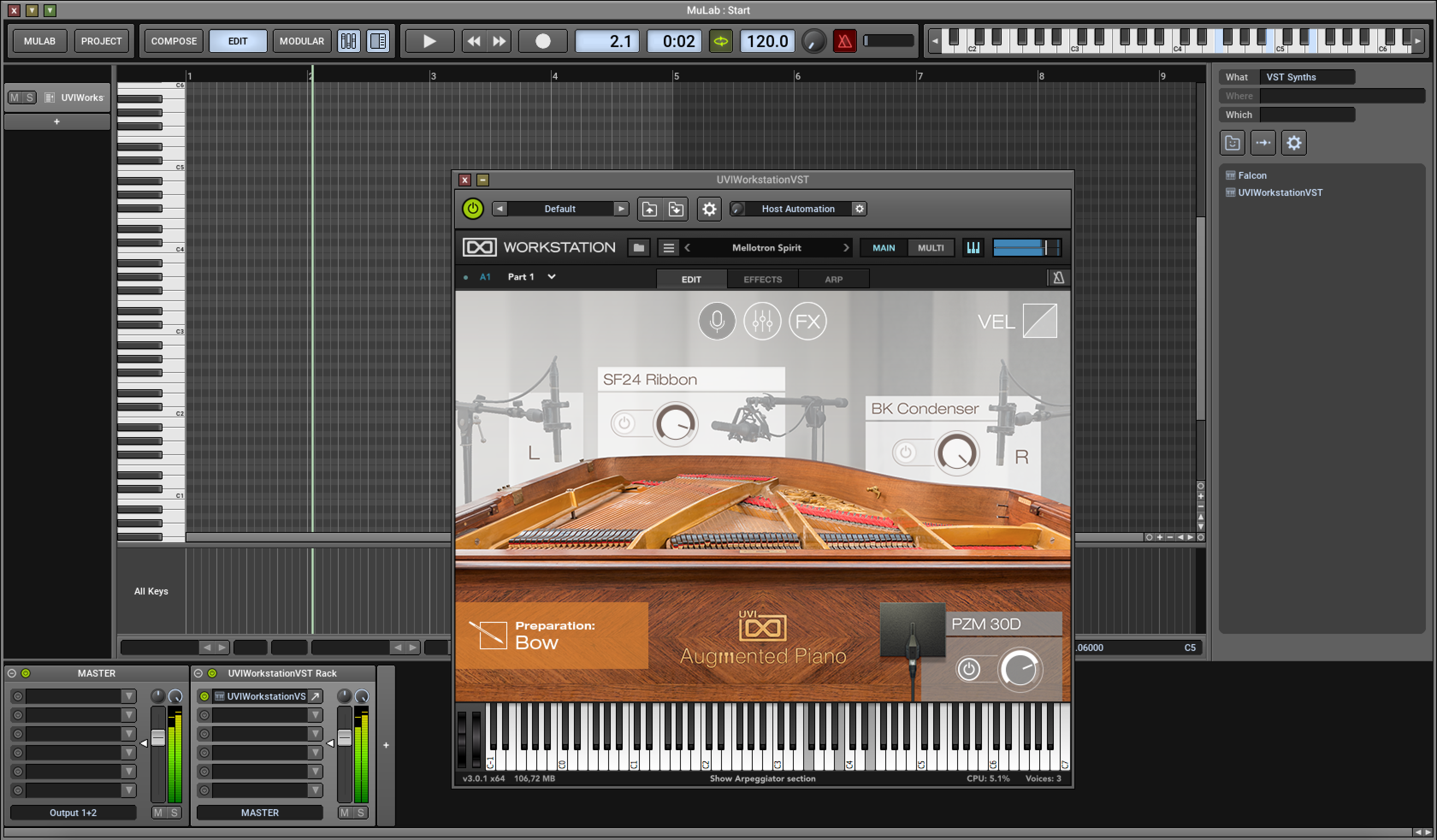Go to previous Workstation preset chevron

coord(687,248)
